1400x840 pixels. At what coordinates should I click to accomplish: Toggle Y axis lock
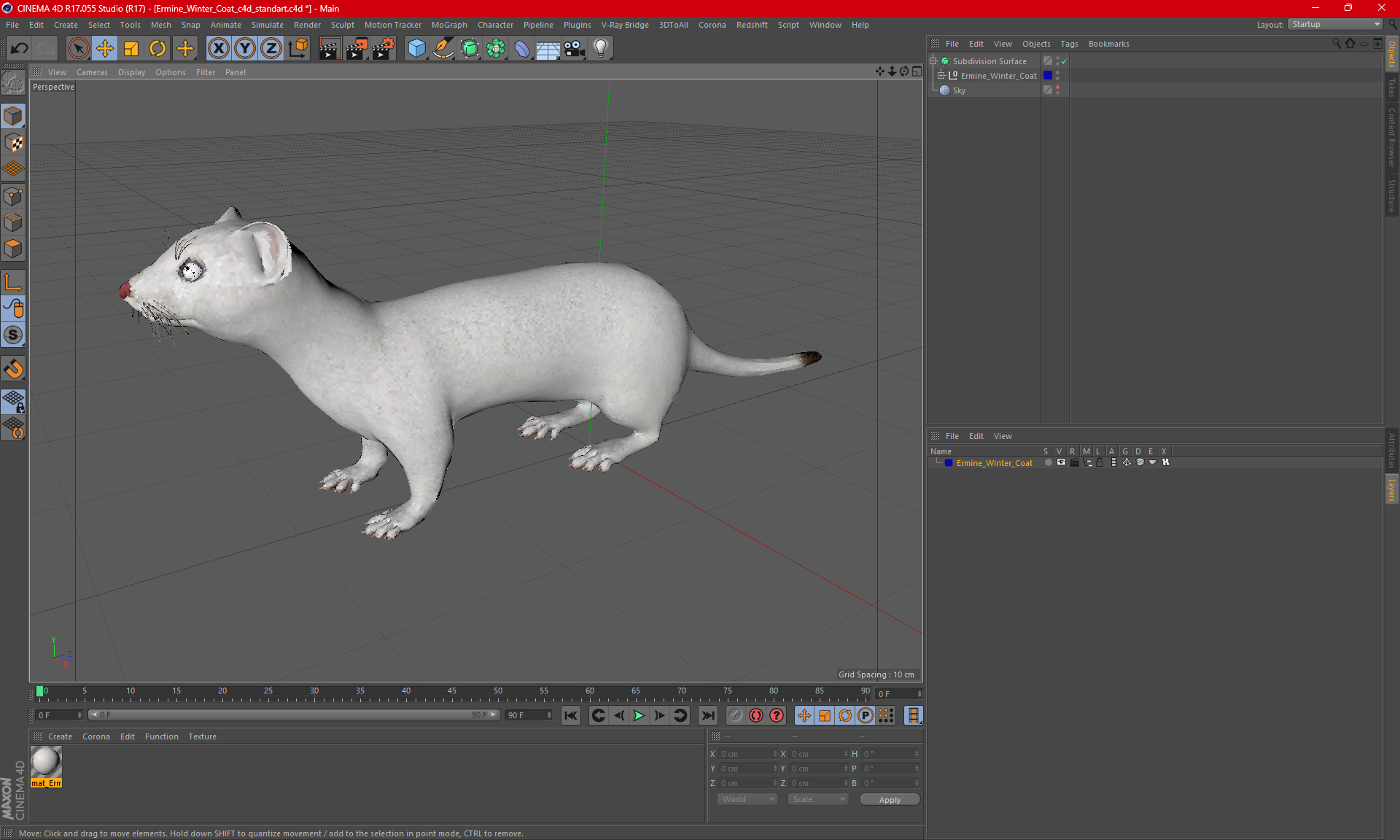pyautogui.click(x=245, y=49)
